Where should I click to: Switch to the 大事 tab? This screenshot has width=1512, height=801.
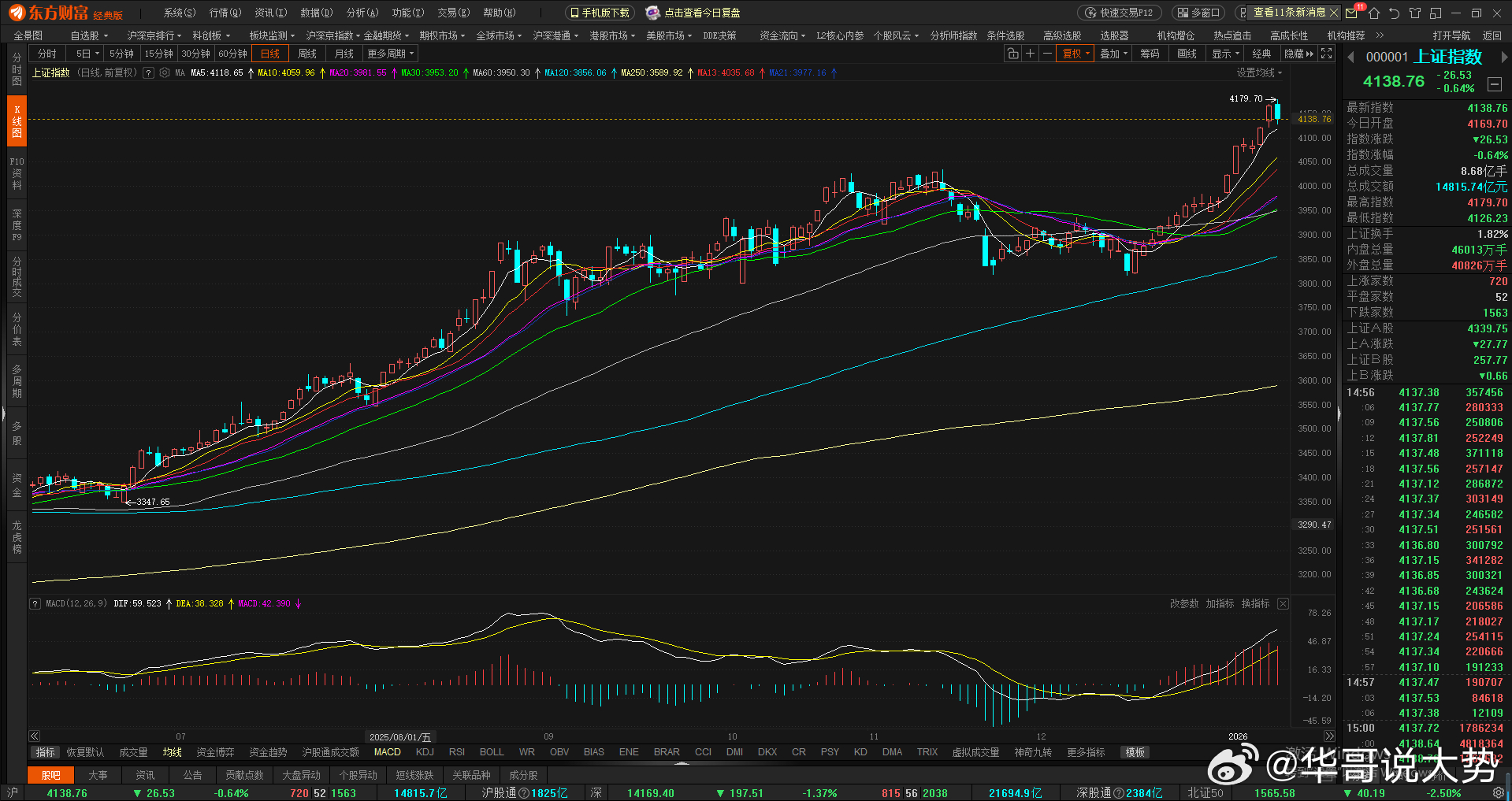(98, 775)
